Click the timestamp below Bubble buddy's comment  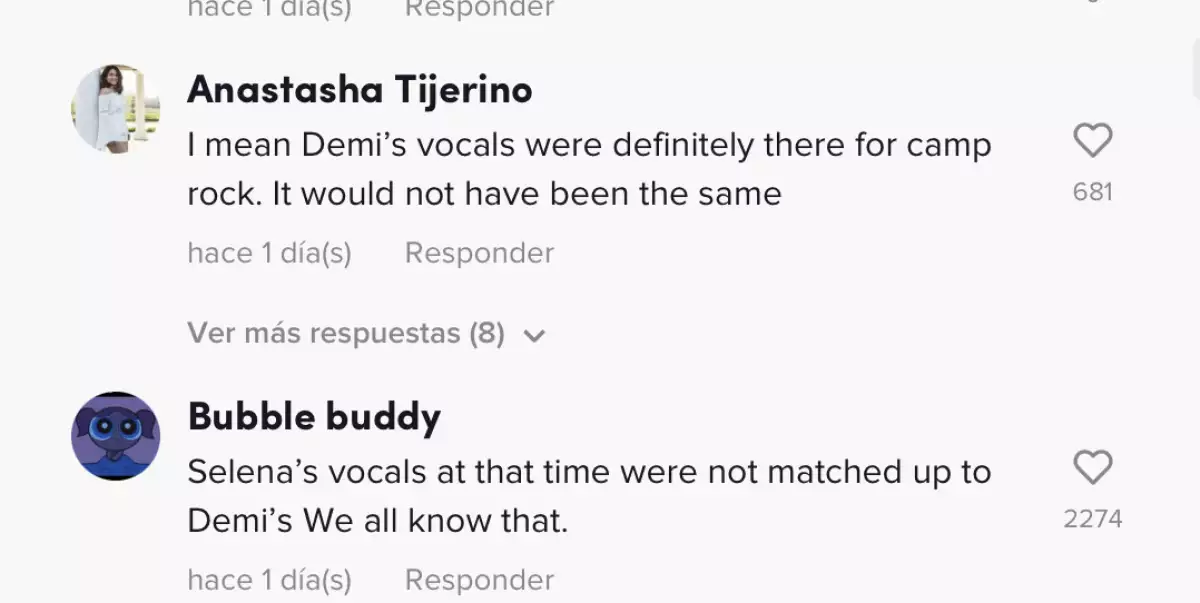point(269,580)
